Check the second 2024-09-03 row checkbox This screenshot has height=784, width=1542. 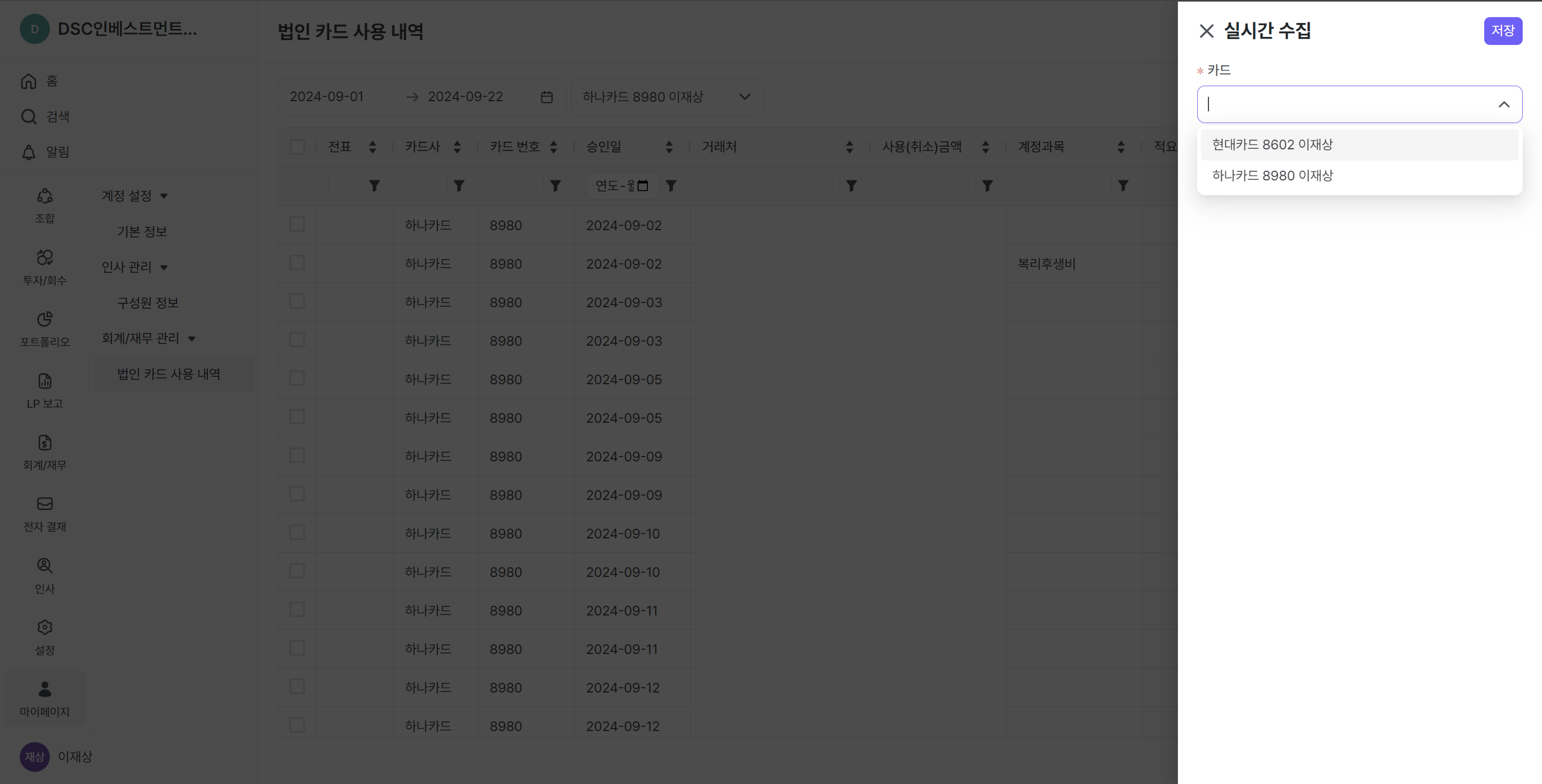pyautogui.click(x=297, y=340)
